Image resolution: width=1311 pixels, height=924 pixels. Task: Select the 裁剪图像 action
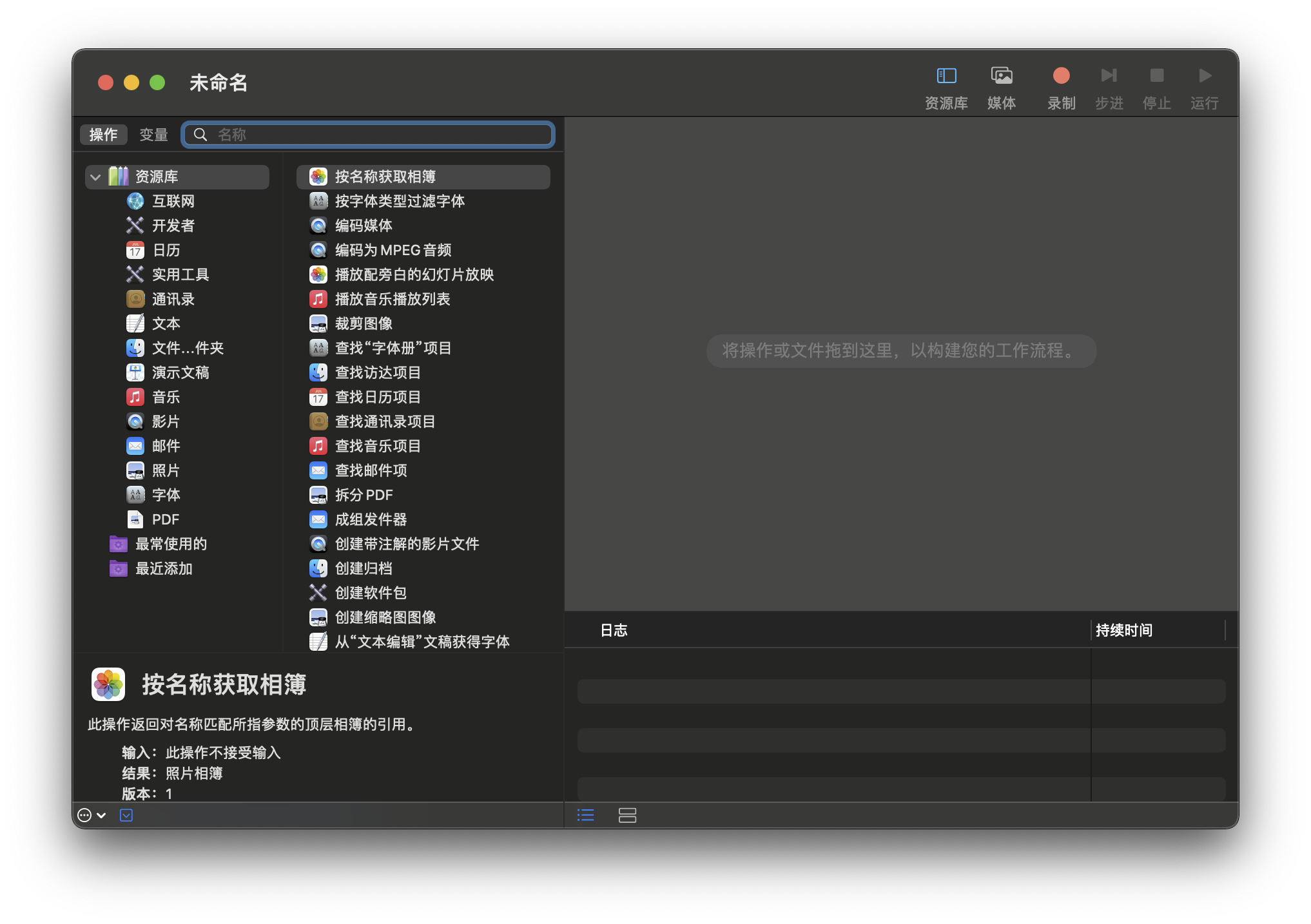(x=364, y=323)
